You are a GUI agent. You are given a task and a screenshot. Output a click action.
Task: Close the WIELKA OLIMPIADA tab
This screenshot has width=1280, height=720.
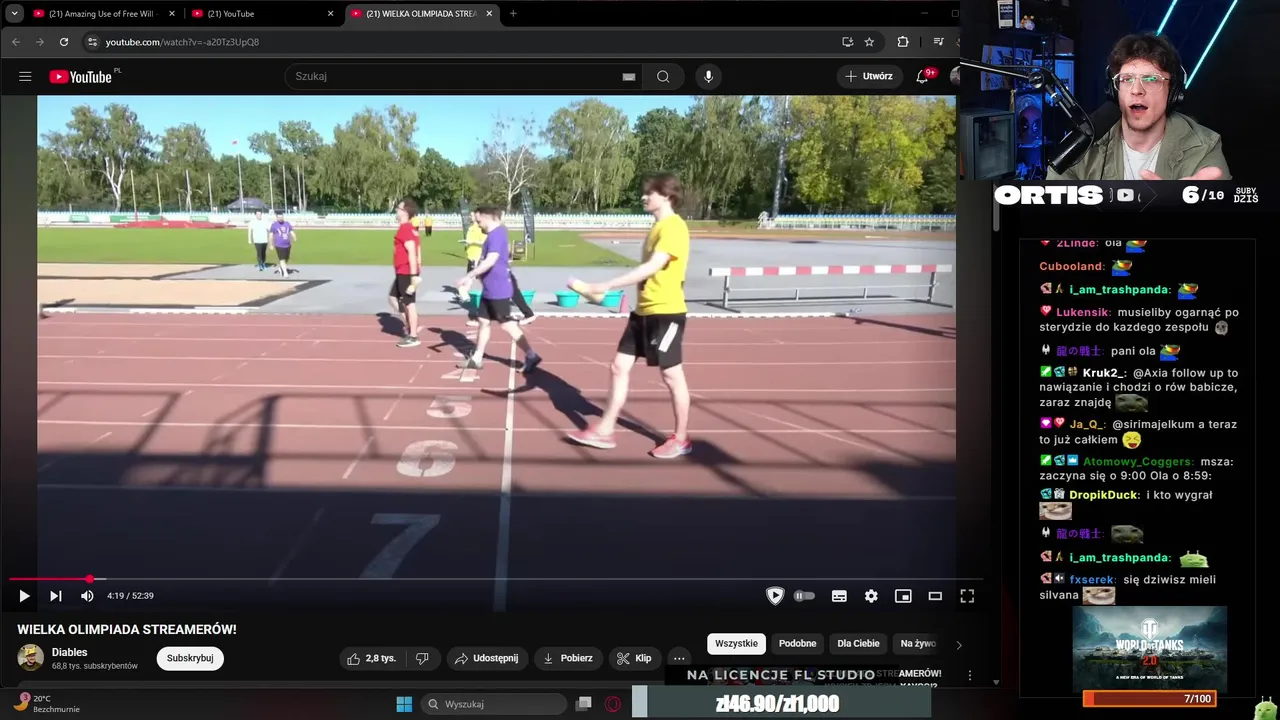489,14
